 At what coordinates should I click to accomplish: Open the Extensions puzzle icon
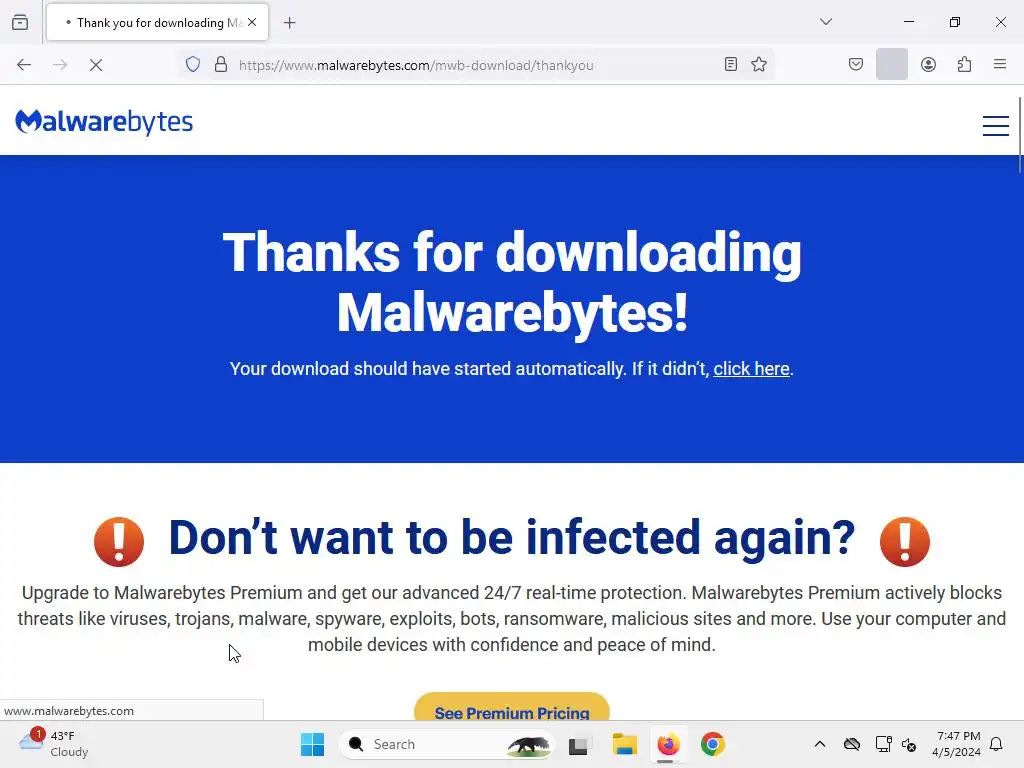coord(964,65)
